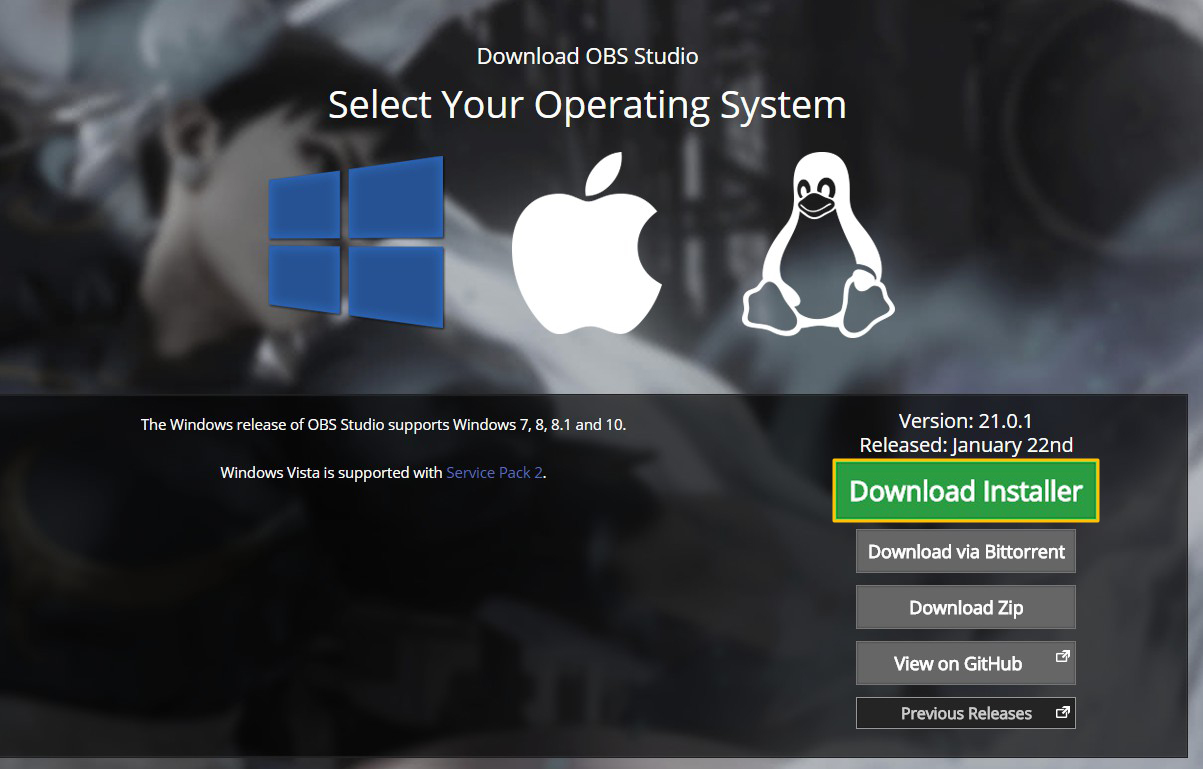Open View on GitHub link button
Viewport: 1203px width, 769px height.
click(966, 663)
